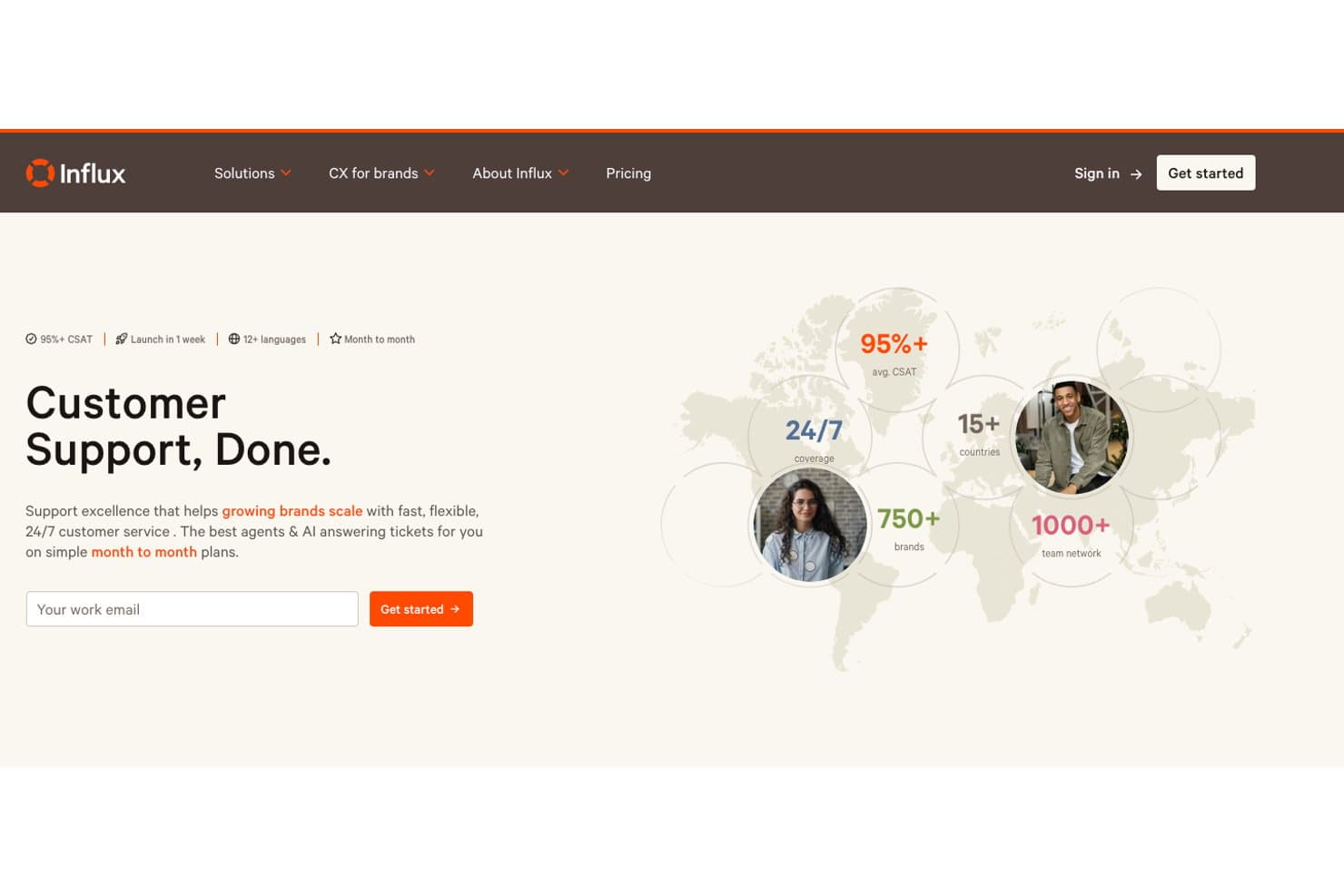Click the photo of the smiling man
Viewport: 1344px width, 896px height.
point(1072,438)
